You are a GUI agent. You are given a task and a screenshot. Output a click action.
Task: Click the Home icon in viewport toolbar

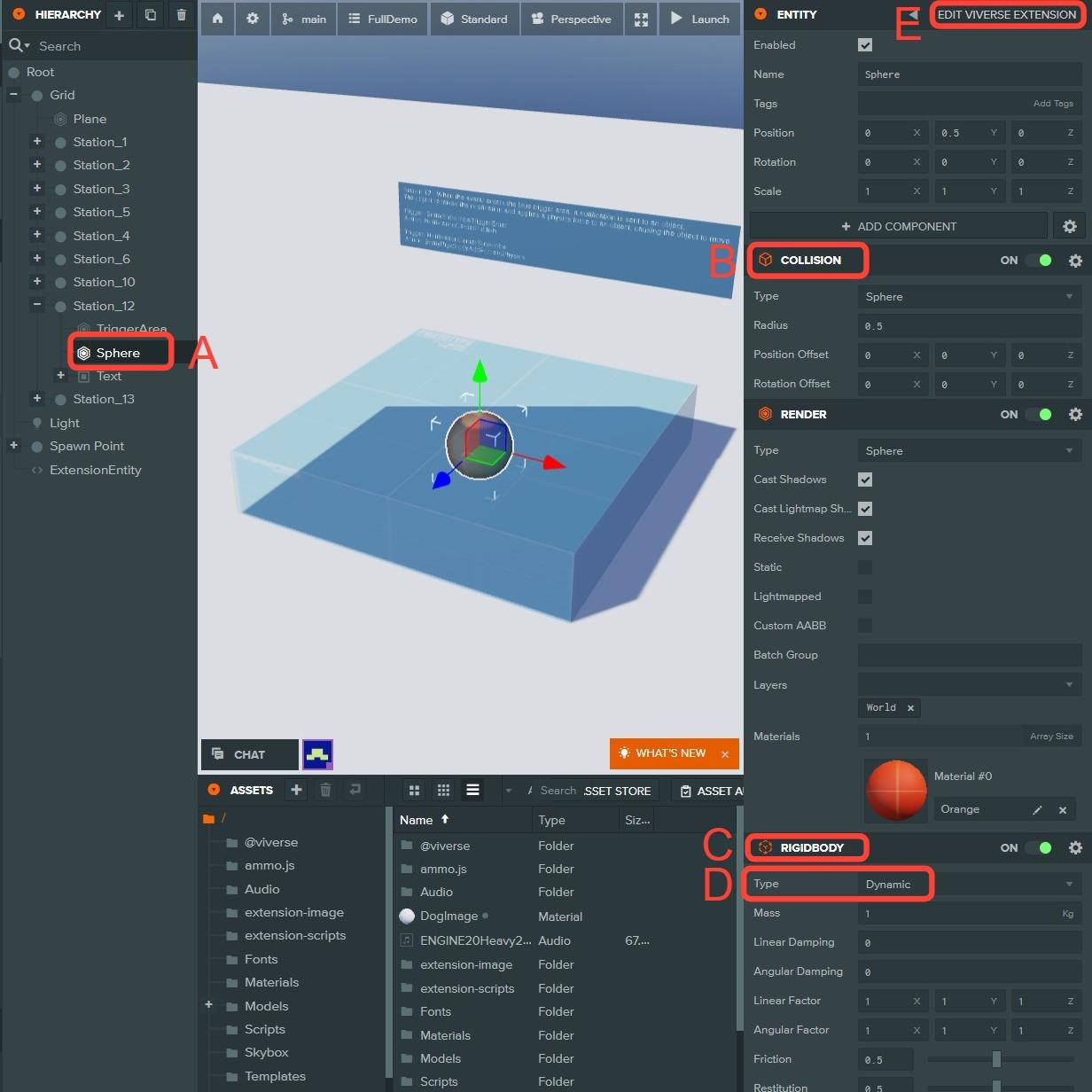point(217,19)
